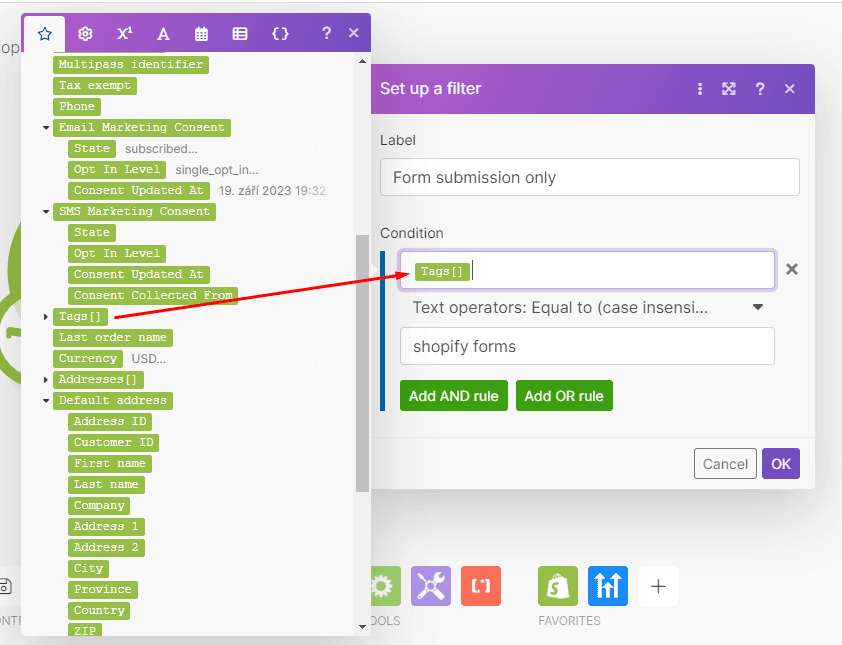
Task: Click the Add AND rule button
Action: 453,395
